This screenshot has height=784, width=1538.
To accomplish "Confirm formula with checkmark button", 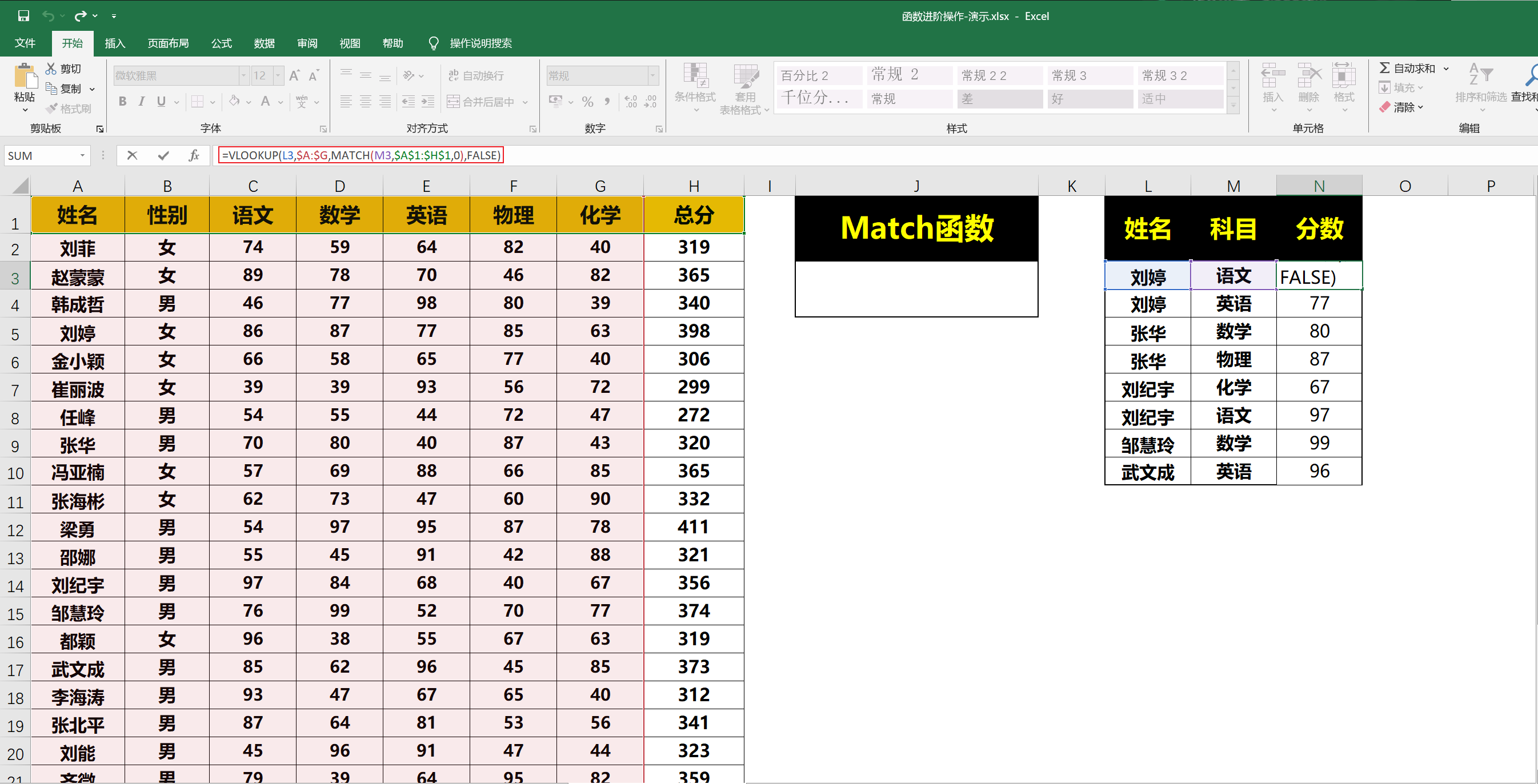I will pos(163,156).
